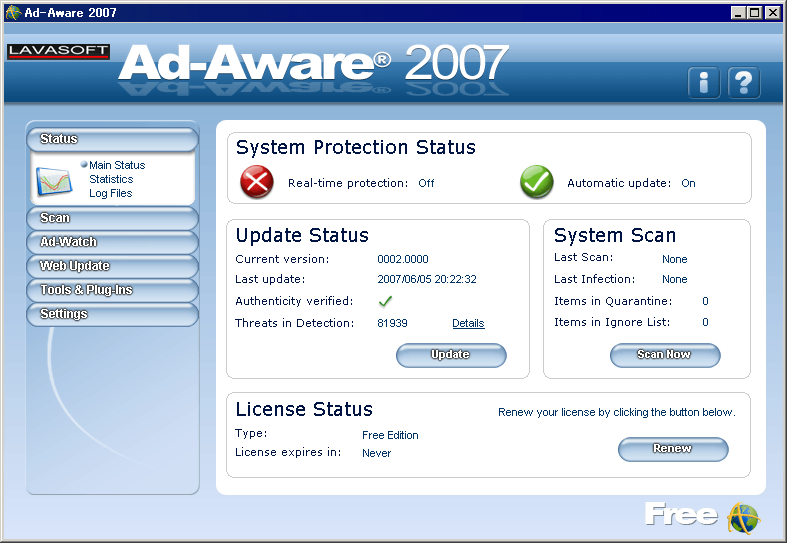Maximize the Ad-Aware window

754,13
